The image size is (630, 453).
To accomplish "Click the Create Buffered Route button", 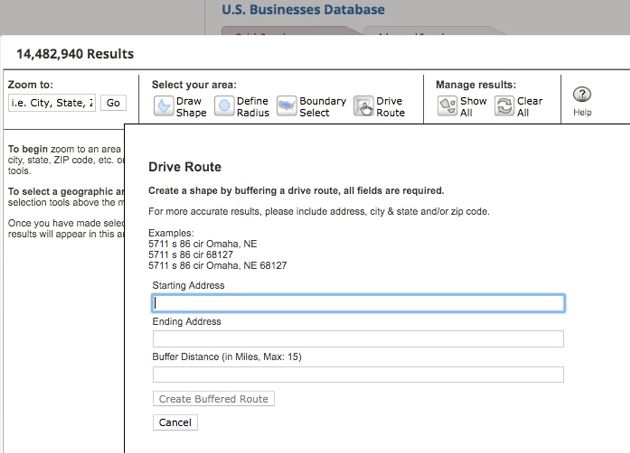I will [x=214, y=399].
